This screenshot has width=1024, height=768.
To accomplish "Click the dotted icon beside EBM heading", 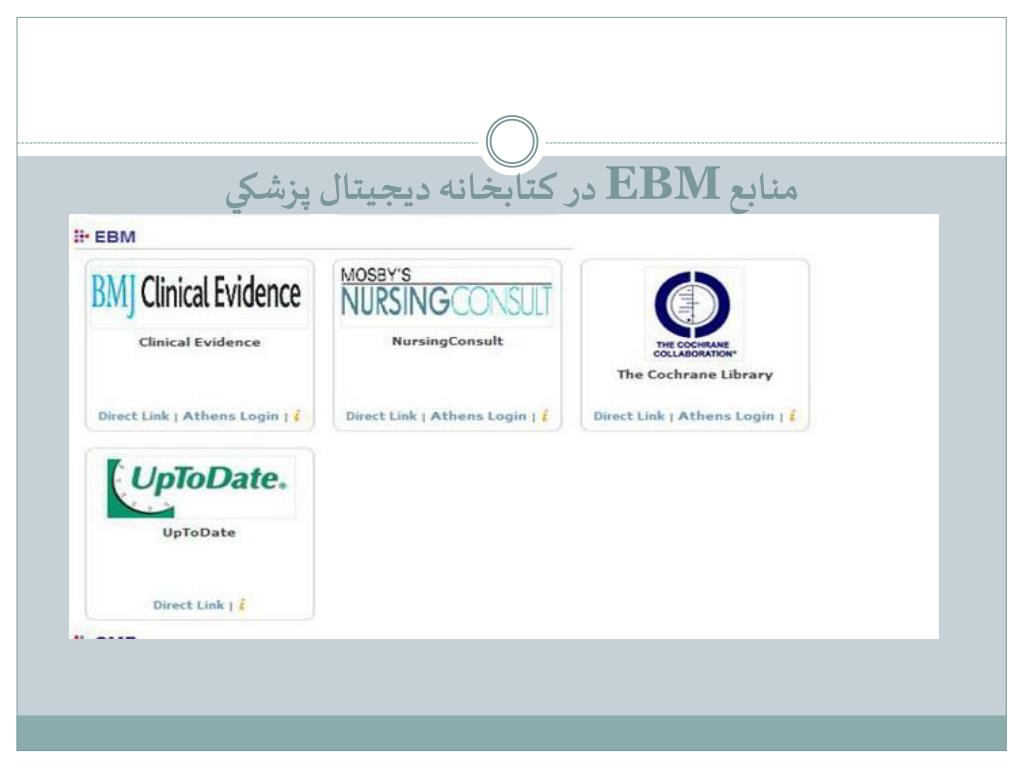I will tap(81, 236).
